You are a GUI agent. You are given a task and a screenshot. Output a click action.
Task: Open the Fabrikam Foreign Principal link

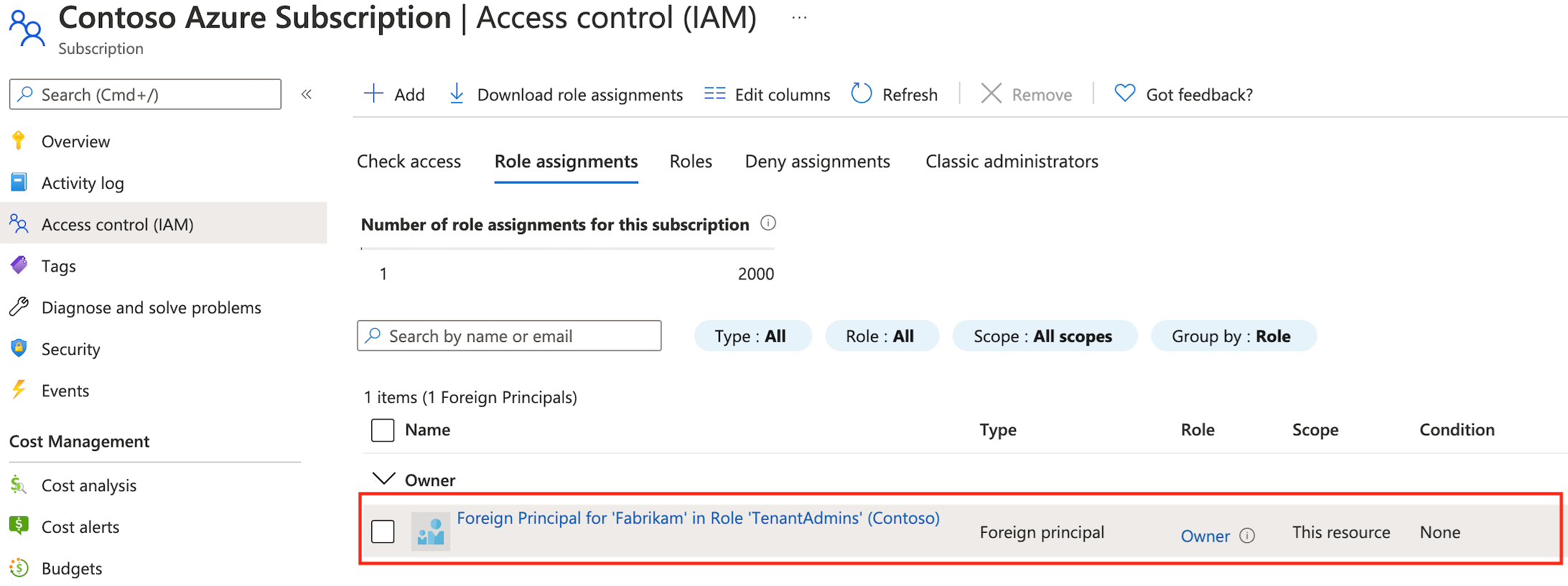[696, 517]
